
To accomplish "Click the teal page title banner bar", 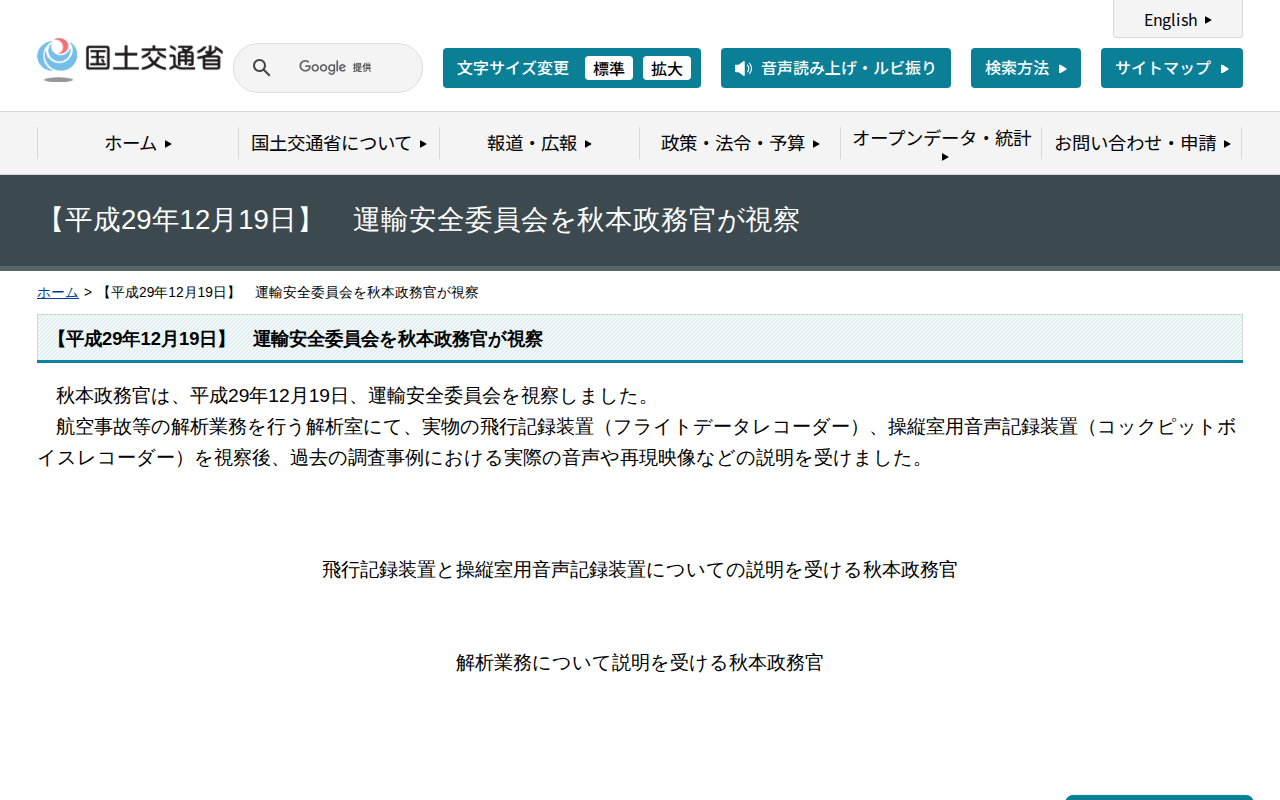I will click(640, 222).
